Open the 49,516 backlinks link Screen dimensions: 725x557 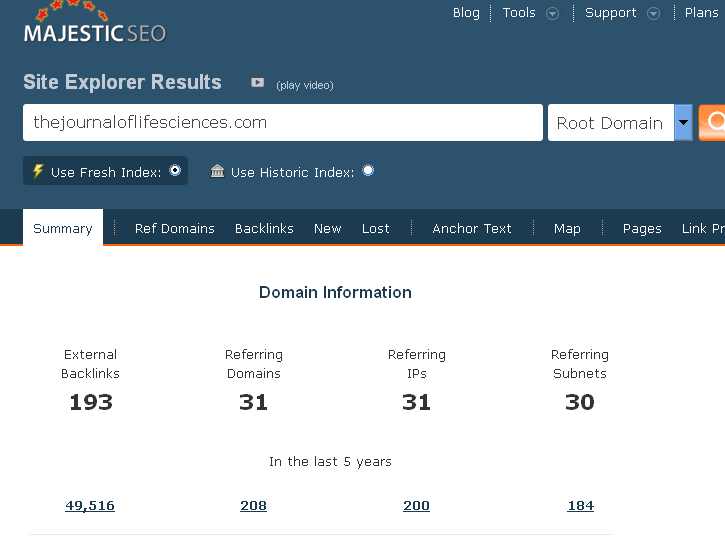pyautogui.click(x=90, y=506)
